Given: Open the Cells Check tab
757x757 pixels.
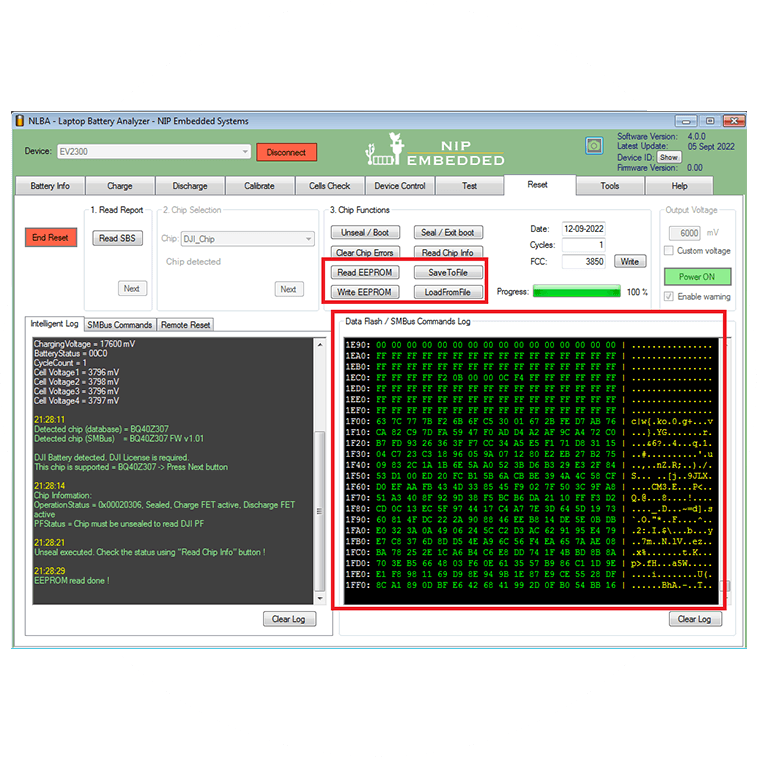Looking at the screenshot, I should (x=329, y=186).
